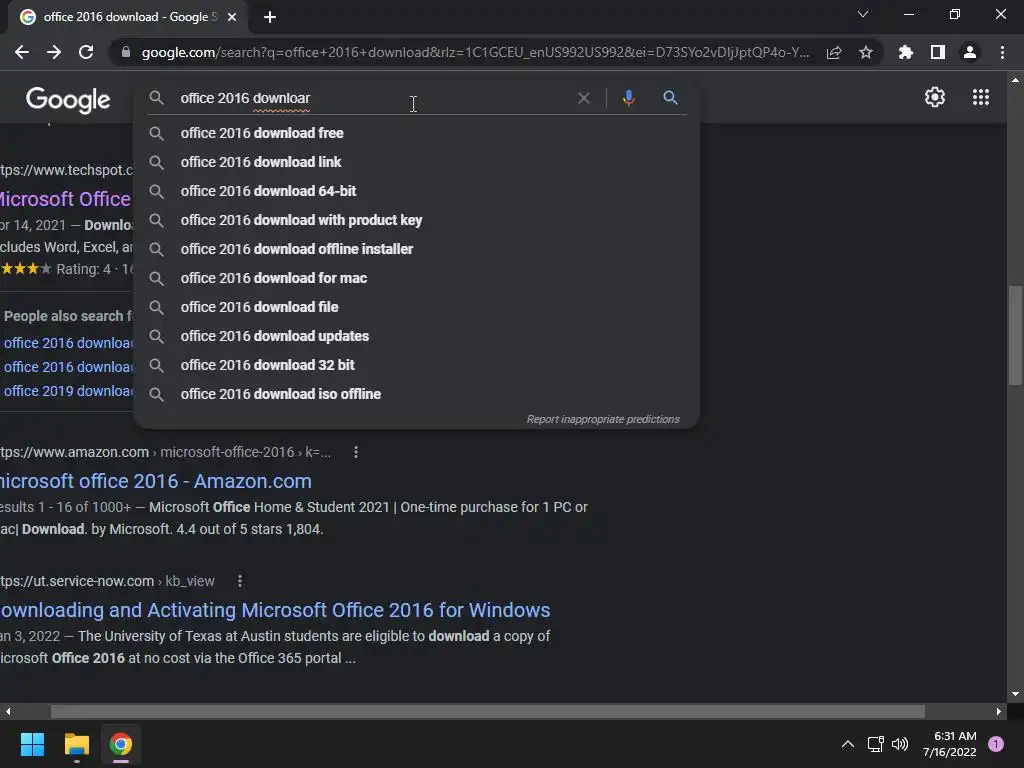Screen dimensions: 1024x768
Task: Choose suggestion office 2016 download 32 bit
Action: [x=417, y=365]
